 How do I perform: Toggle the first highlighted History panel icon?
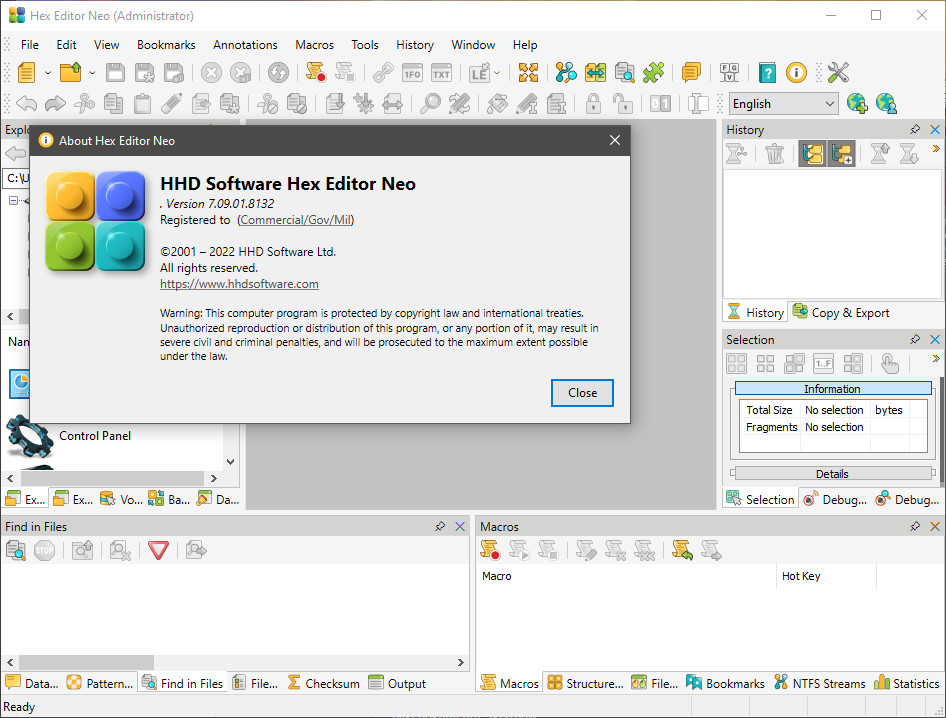coord(812,154)
